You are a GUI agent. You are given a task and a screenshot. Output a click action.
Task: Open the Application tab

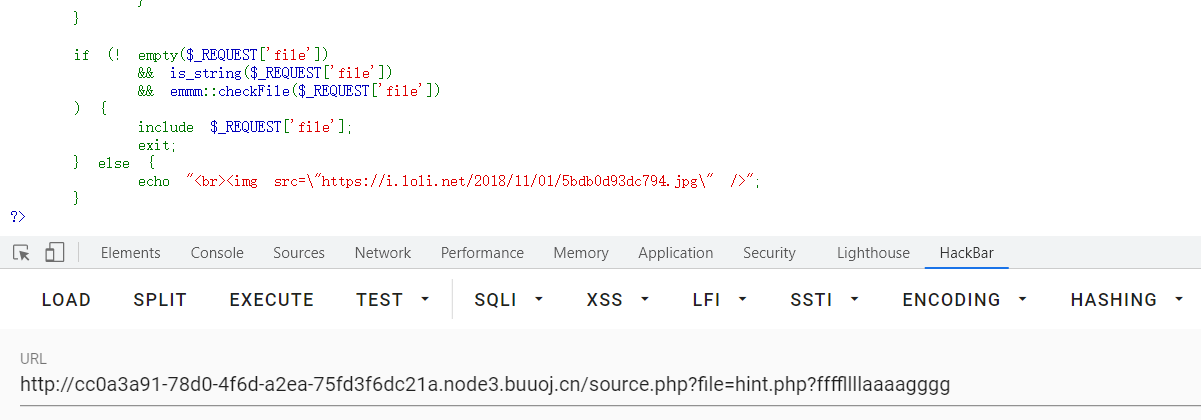[x=676, y=253]
